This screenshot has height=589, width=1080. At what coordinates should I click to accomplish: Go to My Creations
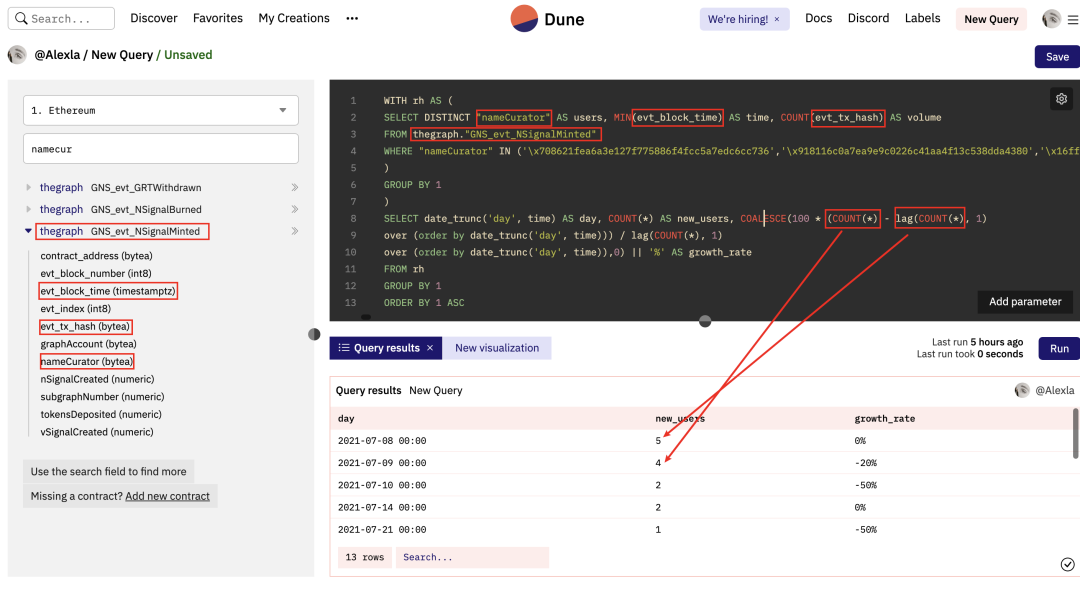click(294, 19)
